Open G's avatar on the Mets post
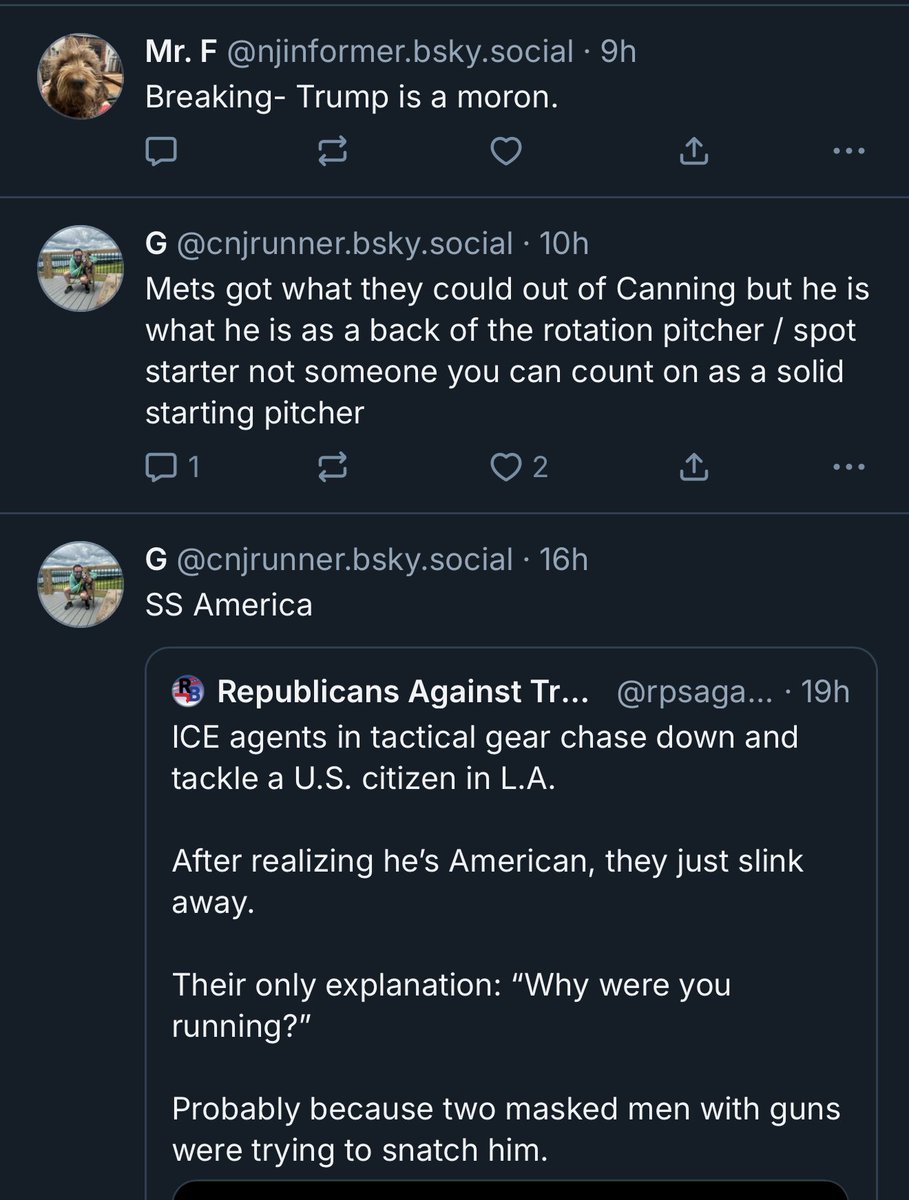The height and width of the screenshot is (1200, 909). click(80, 266)
